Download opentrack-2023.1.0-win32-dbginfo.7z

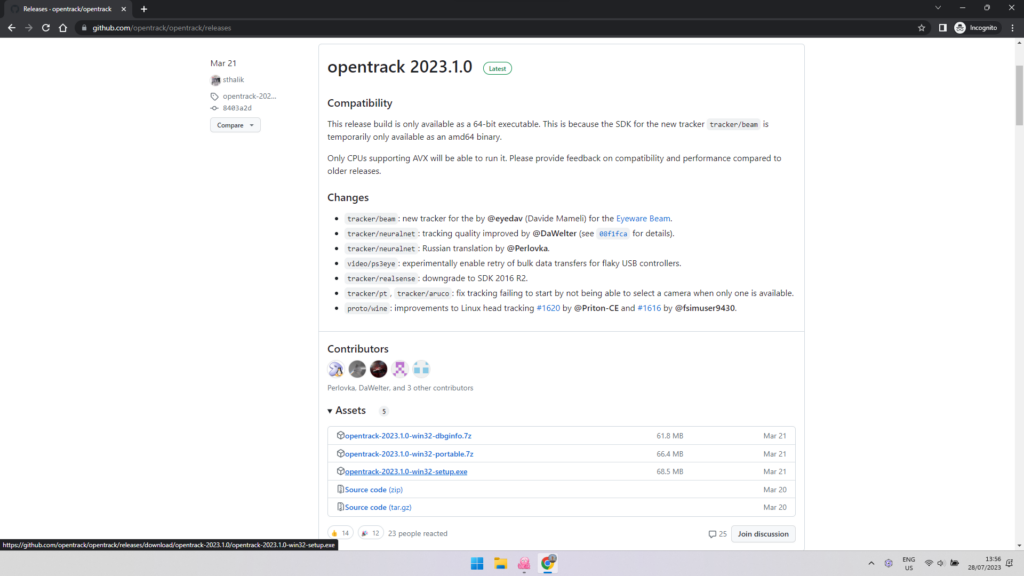click(408, 436)
